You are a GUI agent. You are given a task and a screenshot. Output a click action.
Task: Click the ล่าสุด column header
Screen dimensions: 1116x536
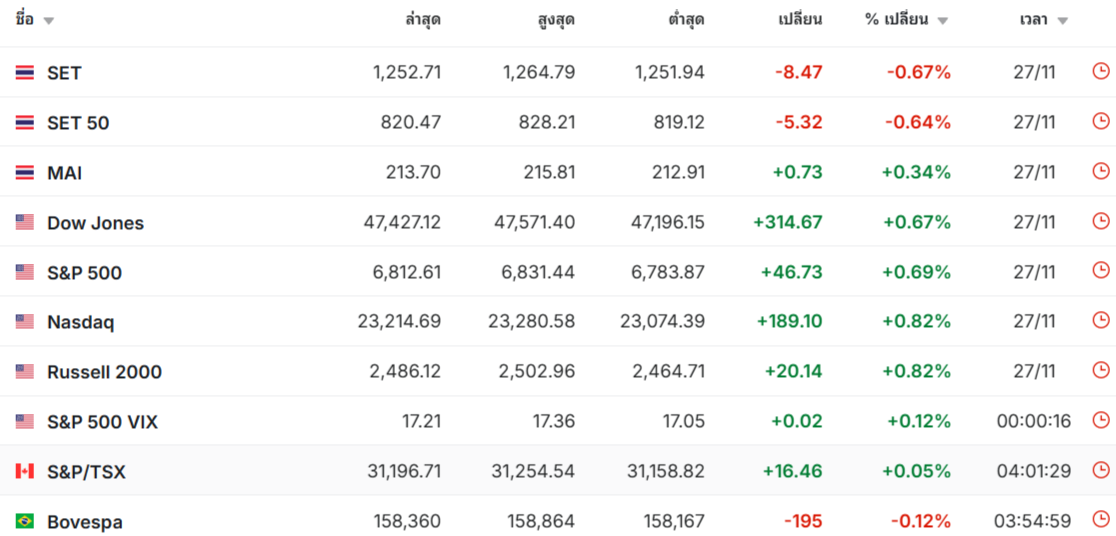pos(422,20)
